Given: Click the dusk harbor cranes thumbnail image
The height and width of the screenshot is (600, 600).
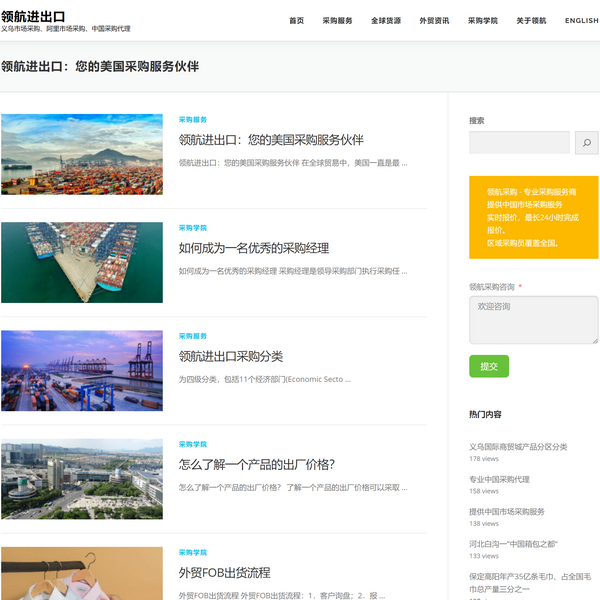Looking at the screenshot, I should pos(82,370).
